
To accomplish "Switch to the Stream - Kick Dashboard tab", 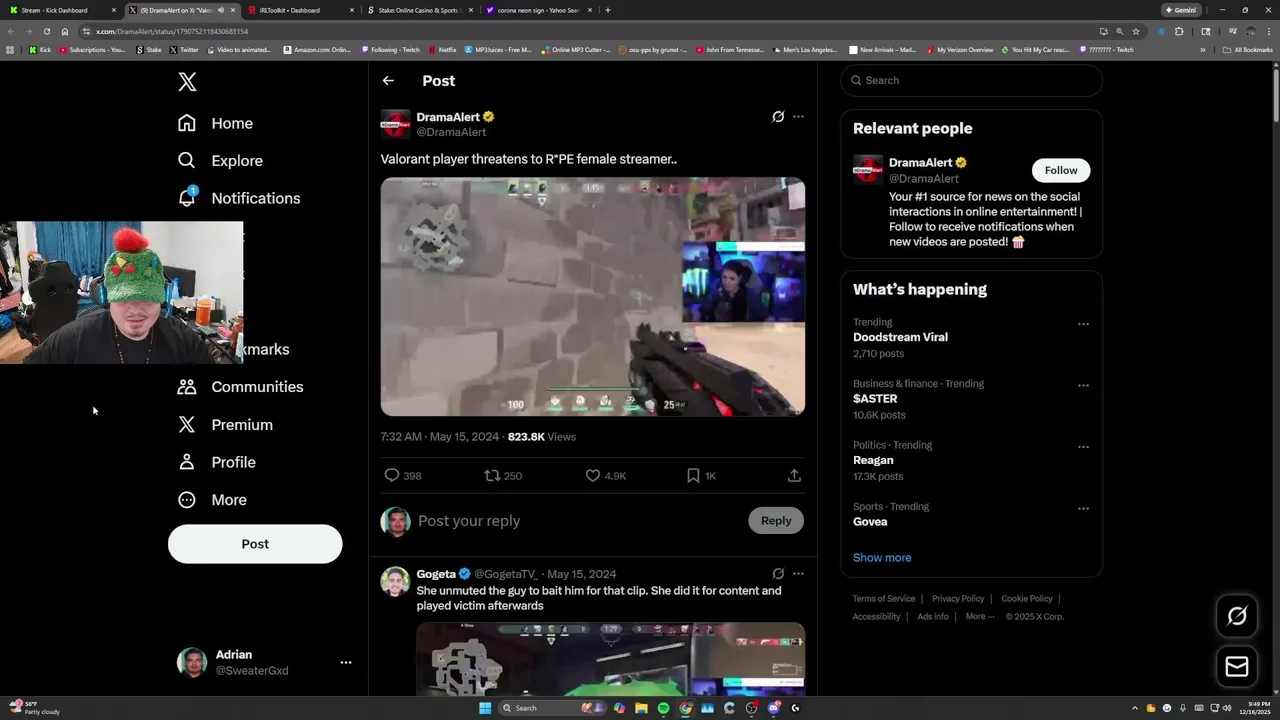I will (62, 10).
